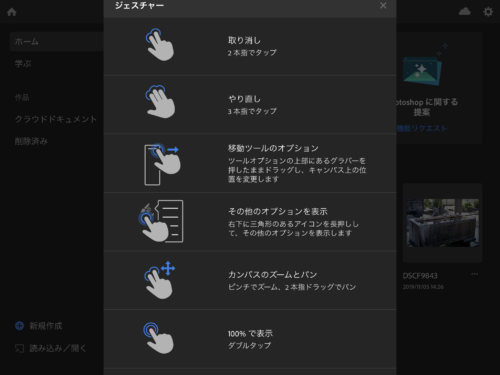Close the ジェスチャー gestures dialog
Image resolution: width=500 pixels, height=375 pixels.
383,5
